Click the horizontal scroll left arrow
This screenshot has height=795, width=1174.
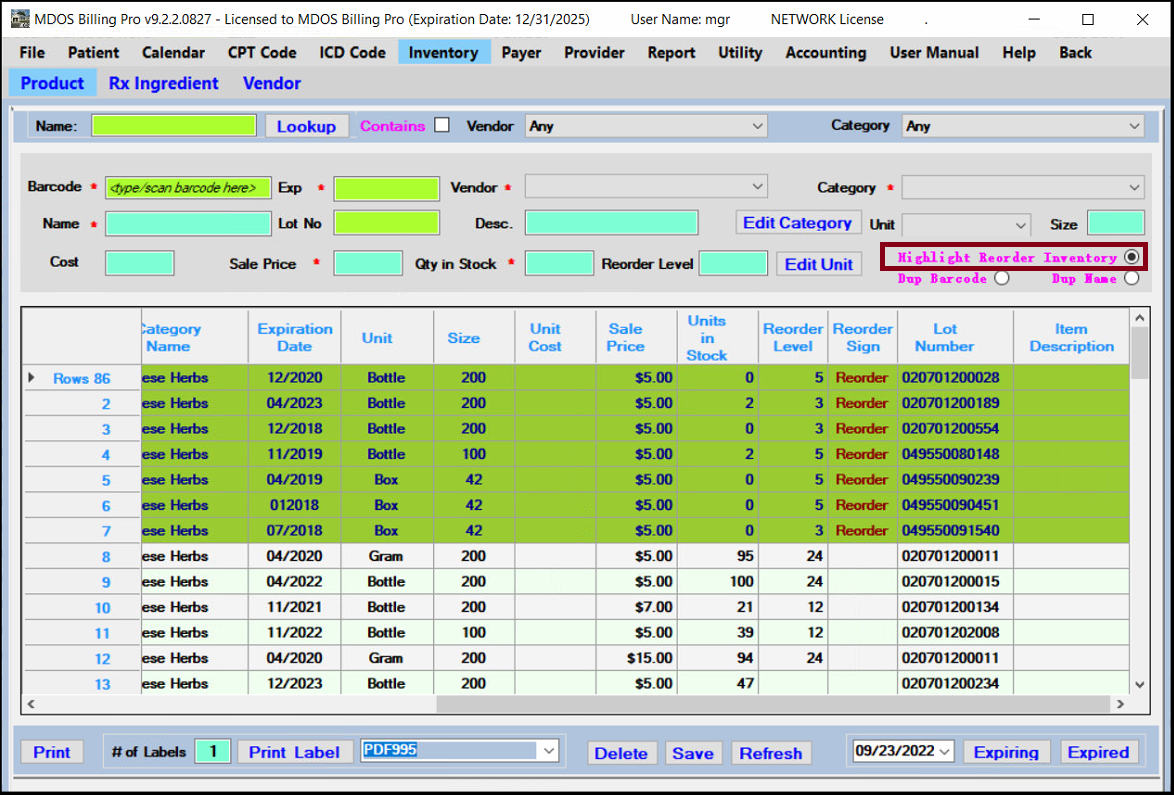[x=31, y=704]
